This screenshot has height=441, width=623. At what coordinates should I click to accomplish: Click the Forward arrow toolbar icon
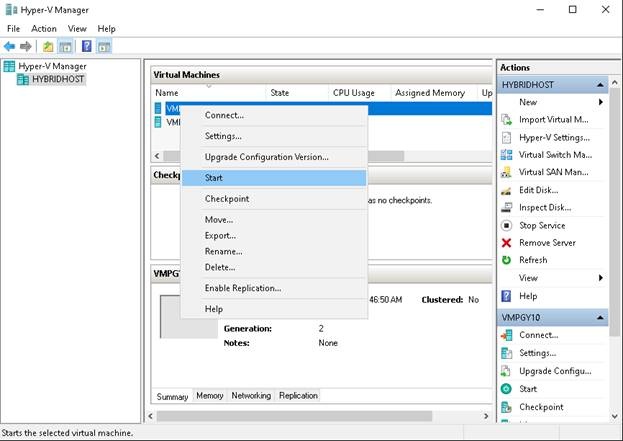point(26,46)
